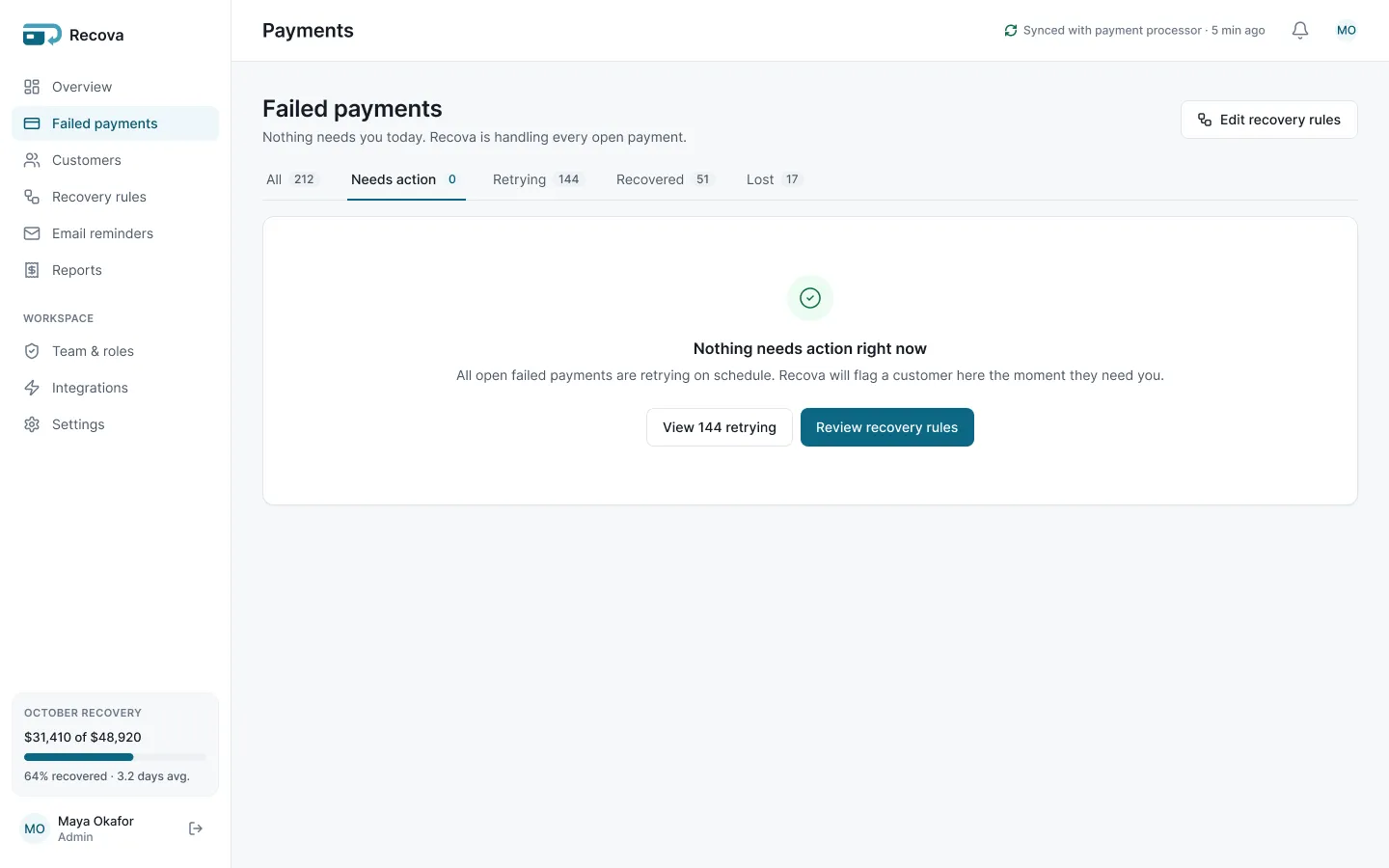The height and width of the screenshot is (868, 1389).
Task: Click the October recovery progress bar
Action: tap(116, 757)
